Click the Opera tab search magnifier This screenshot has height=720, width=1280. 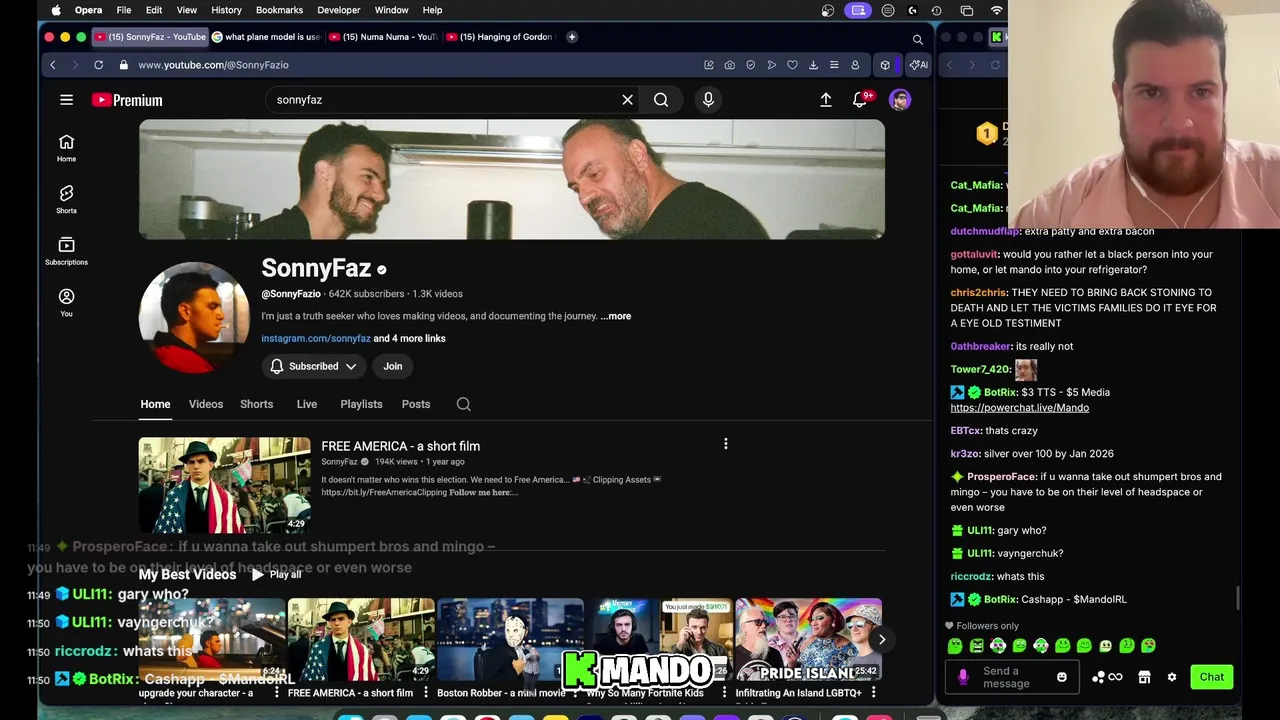[x=917, y=39]
